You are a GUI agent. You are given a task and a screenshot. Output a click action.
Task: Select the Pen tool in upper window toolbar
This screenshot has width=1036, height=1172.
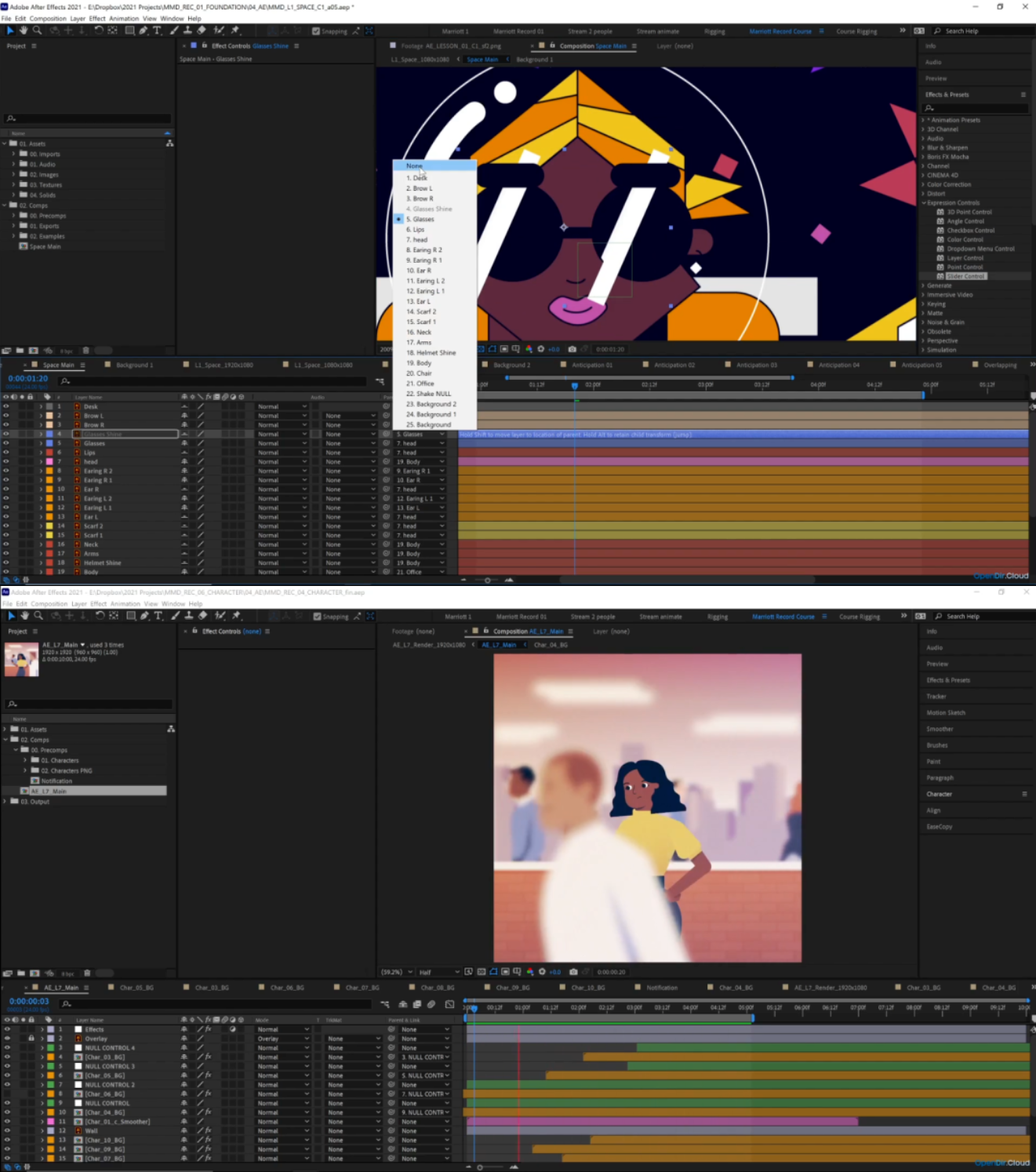[144, 31]
